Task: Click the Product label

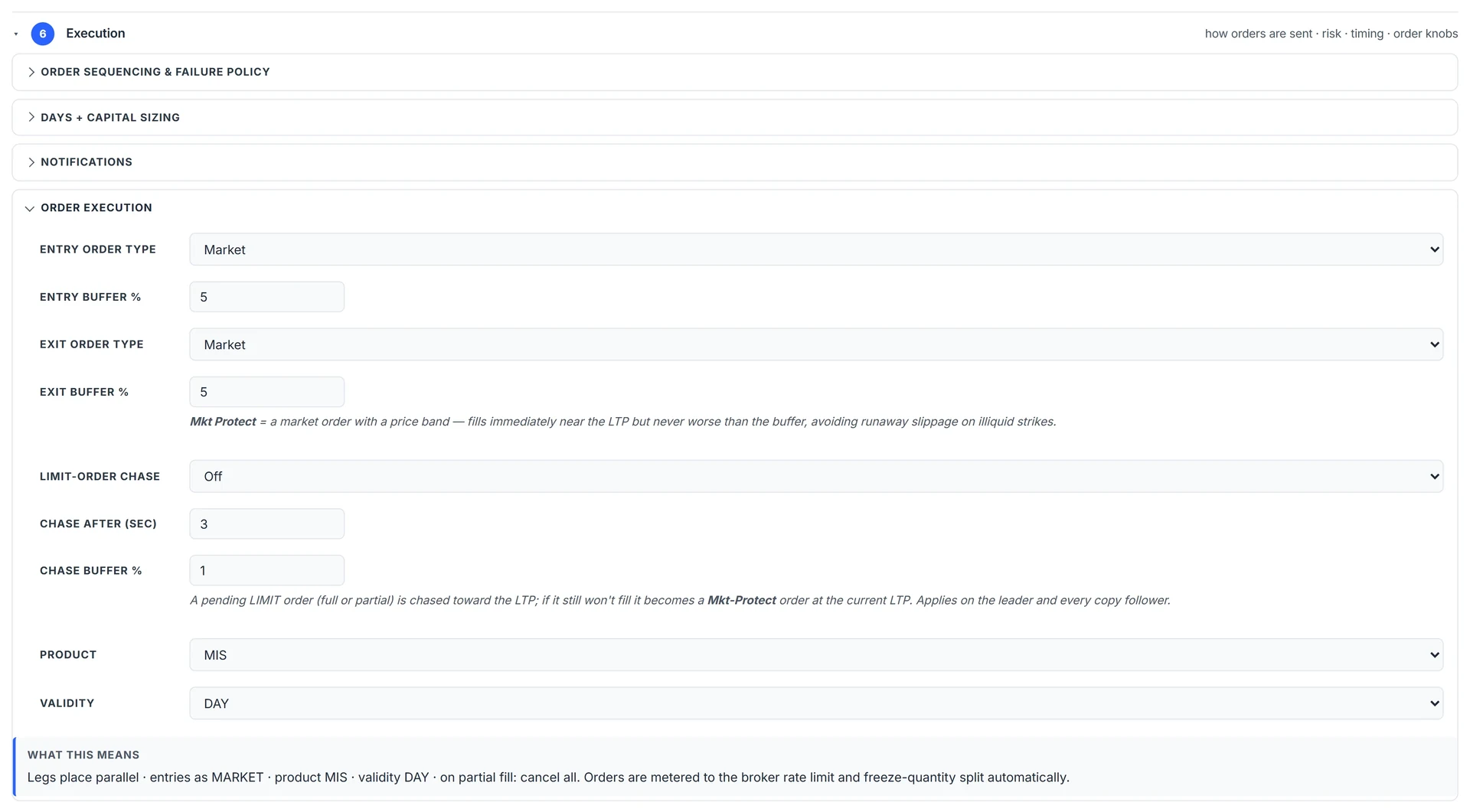Action: click(x=68, y=655)
